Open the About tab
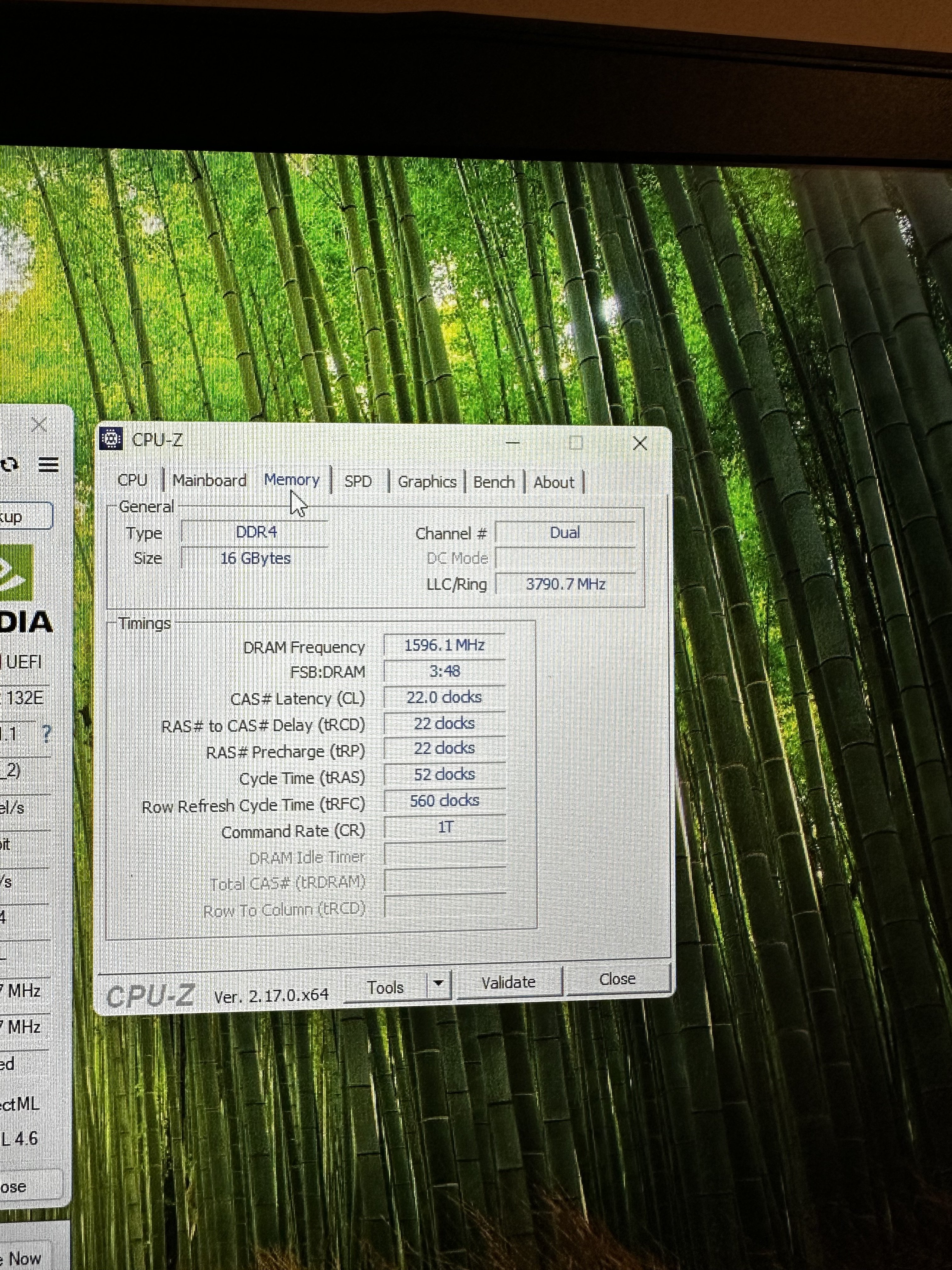Viewport: 952px width, 1270px height. coord(554,483)
